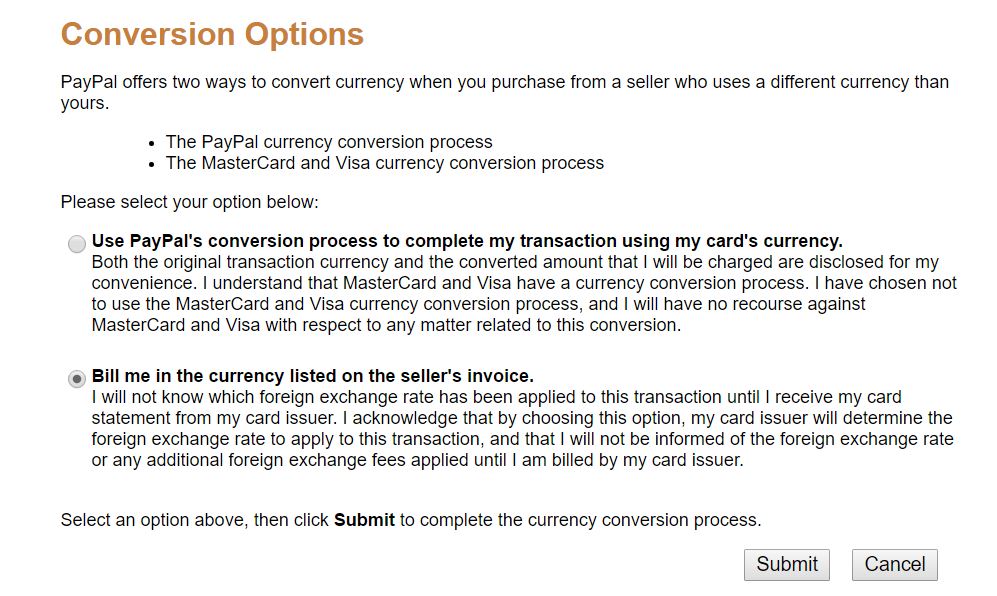Click the whitespace beside the Cancel button

click(965, 564)
